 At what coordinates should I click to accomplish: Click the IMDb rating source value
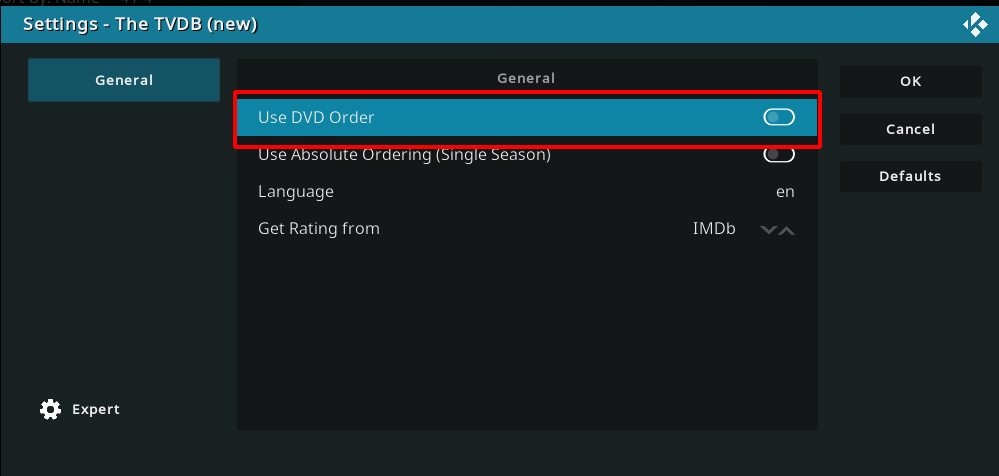pyautogui.click(x=714, y=229)
